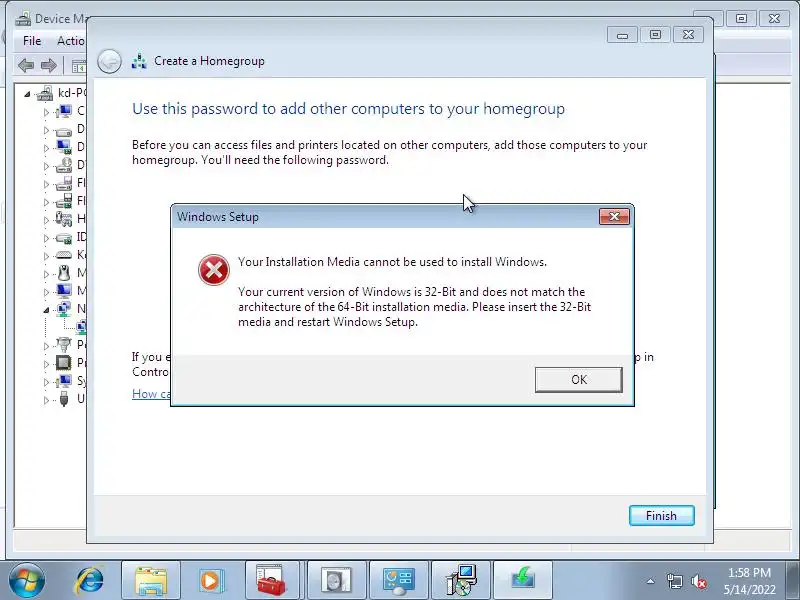Collapse the kd-PC root tree node

(x=28, y=94)
